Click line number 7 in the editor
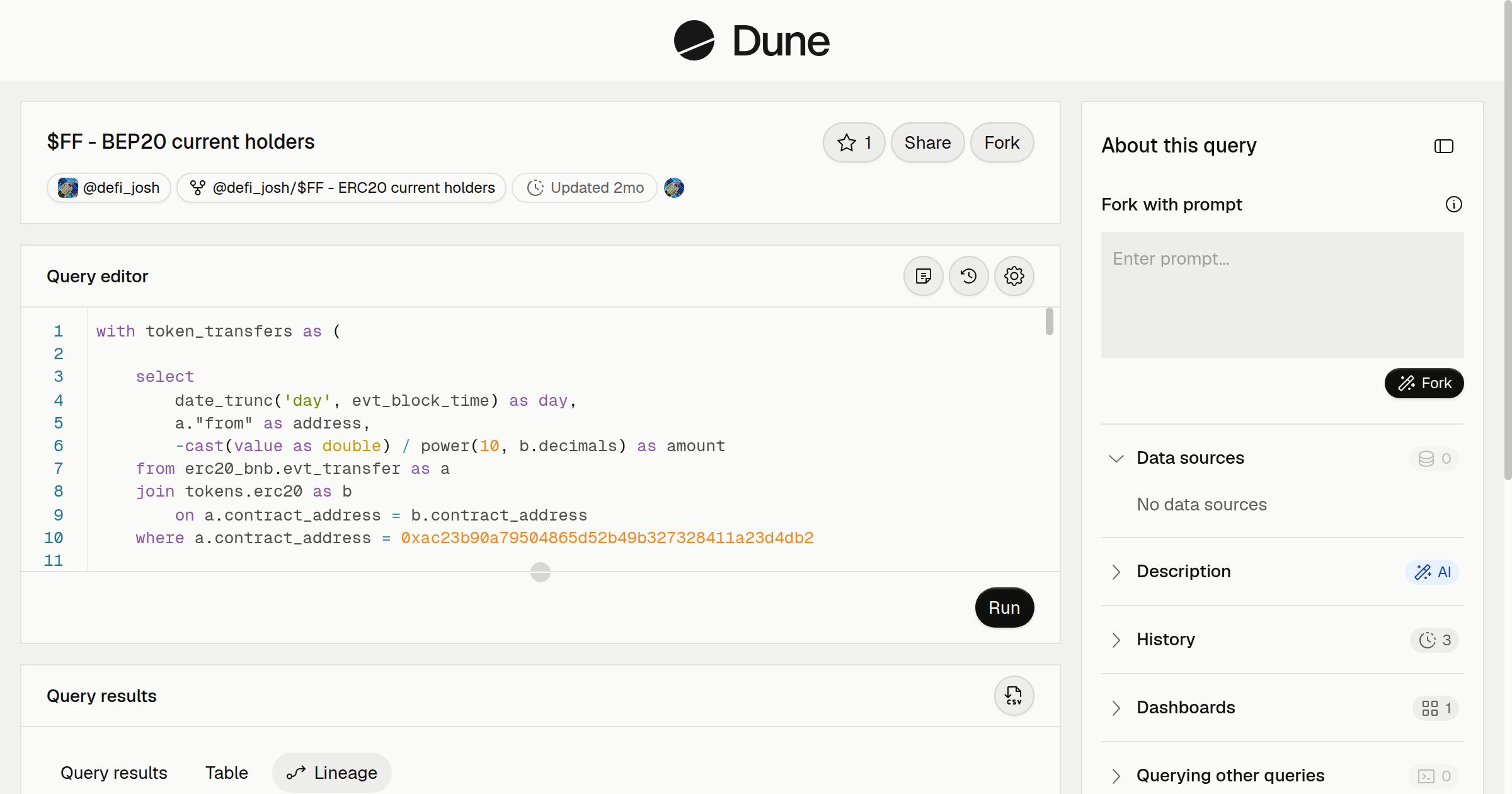The width and height of the screenshot is (1512, 794). coord(59,469)
